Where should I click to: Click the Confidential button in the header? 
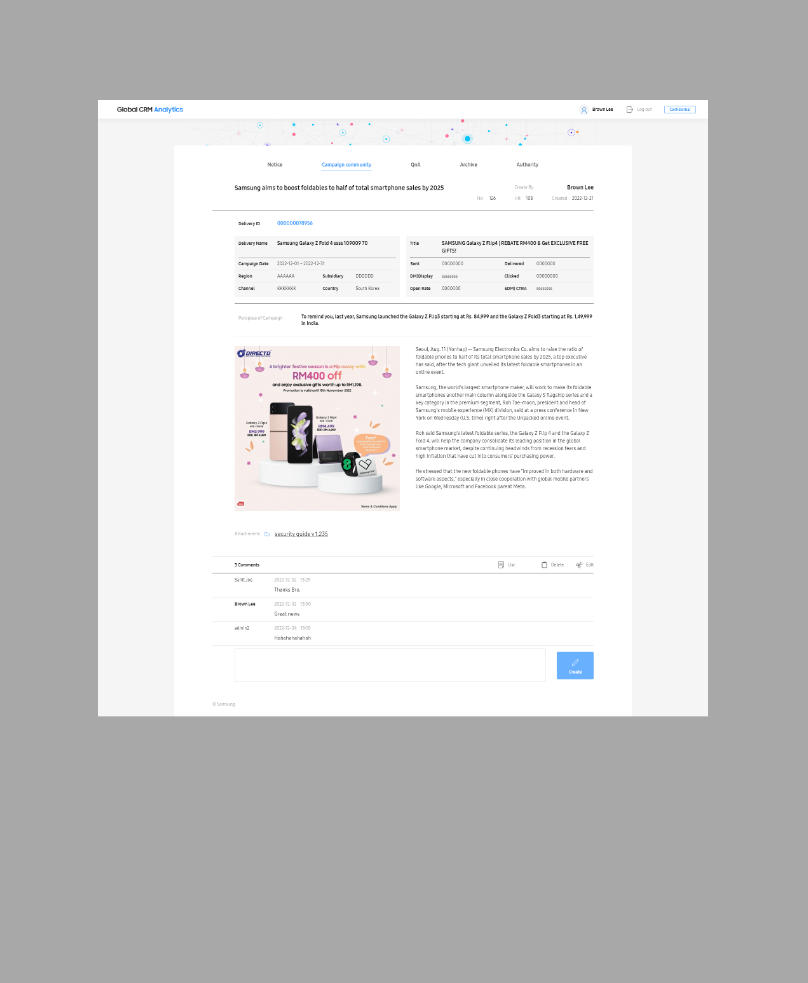pos(679,110)
